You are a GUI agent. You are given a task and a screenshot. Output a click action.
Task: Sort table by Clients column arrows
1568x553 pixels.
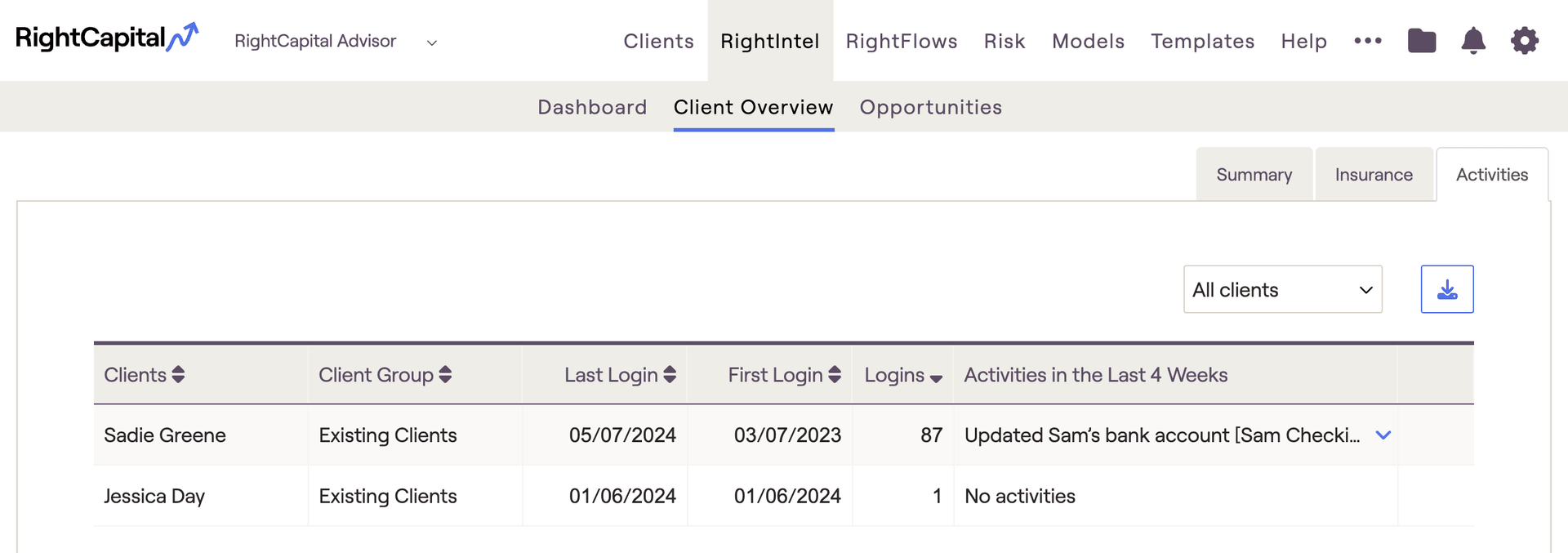(x=178, y=375)
